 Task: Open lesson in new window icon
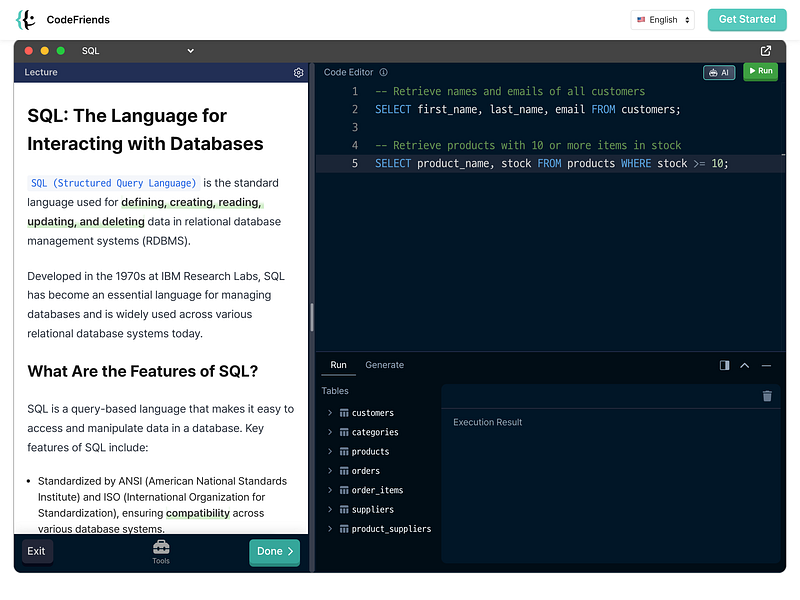[766, 51]
